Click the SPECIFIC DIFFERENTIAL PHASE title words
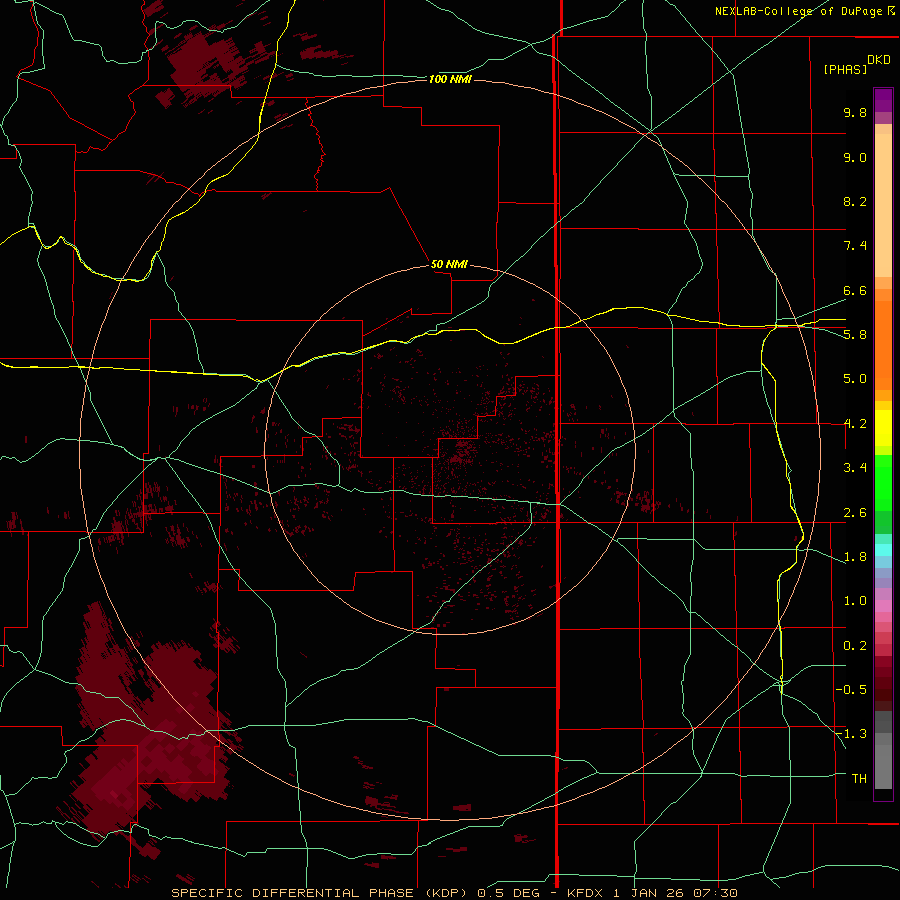The height and width of the screenshot is (900, 900). tap(292, 893)
